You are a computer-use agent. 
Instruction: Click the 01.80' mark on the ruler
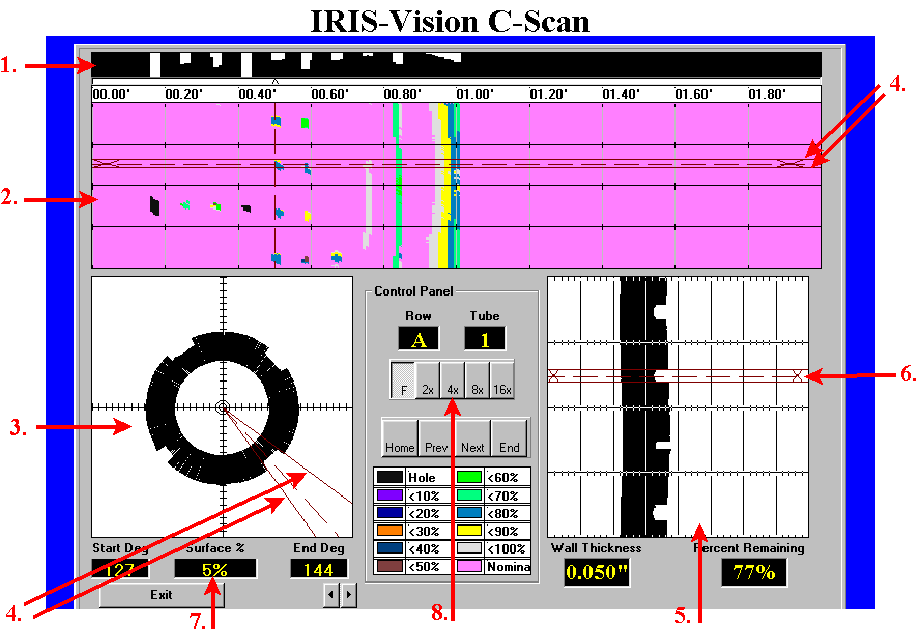(x=766, y=94)
